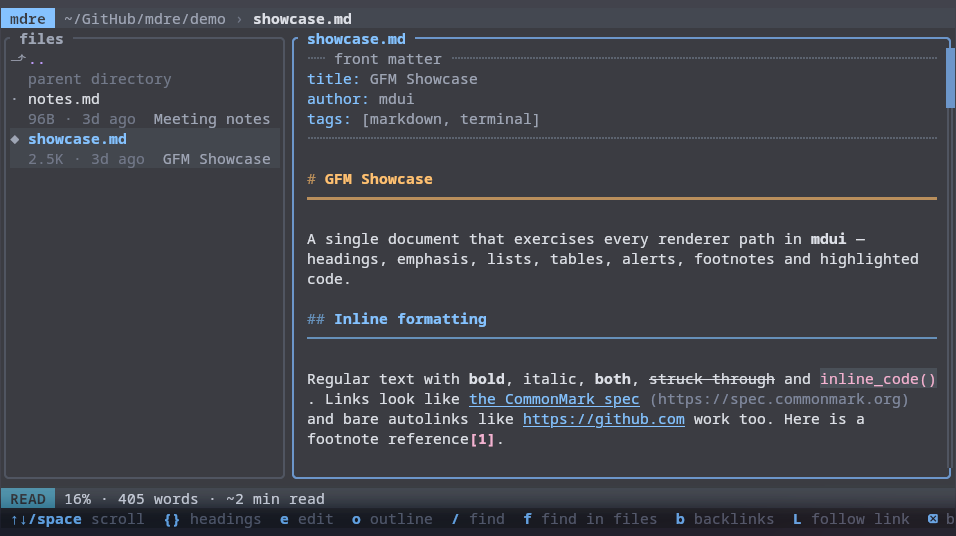Click the backspace icon in the footer

(x=933, y=519)
